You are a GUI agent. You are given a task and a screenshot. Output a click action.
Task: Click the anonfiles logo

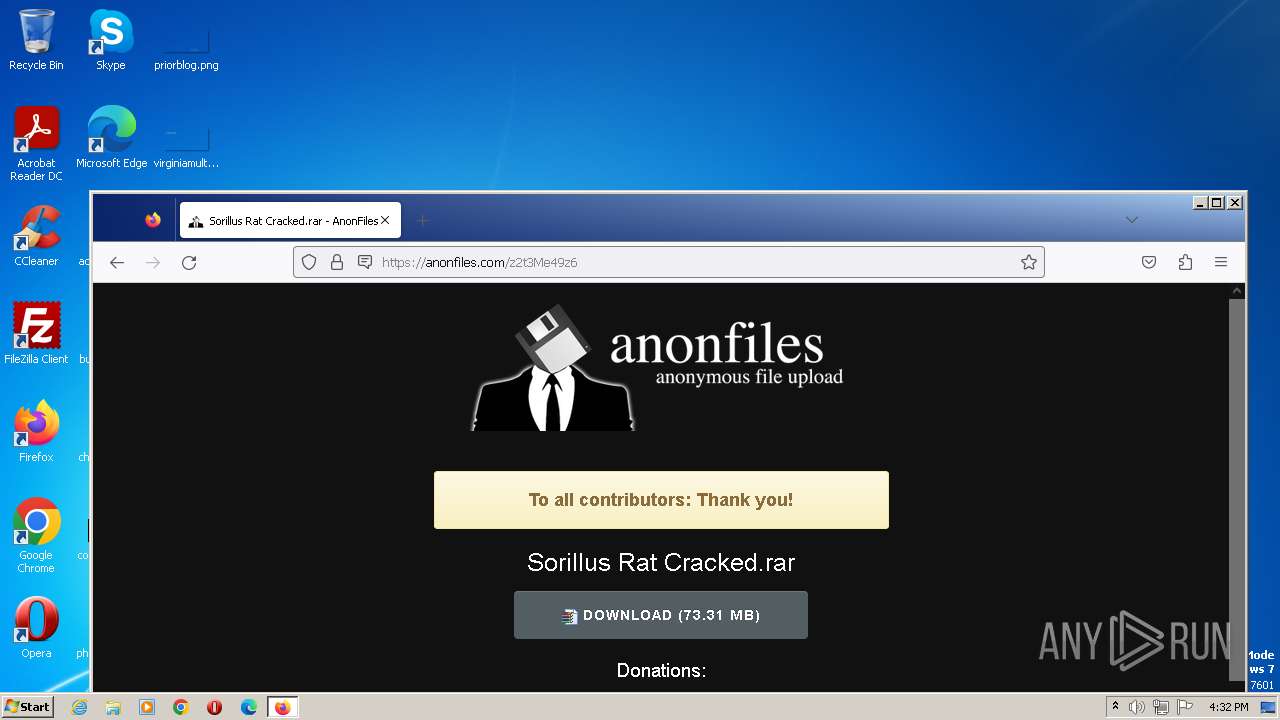coord(658,367)
